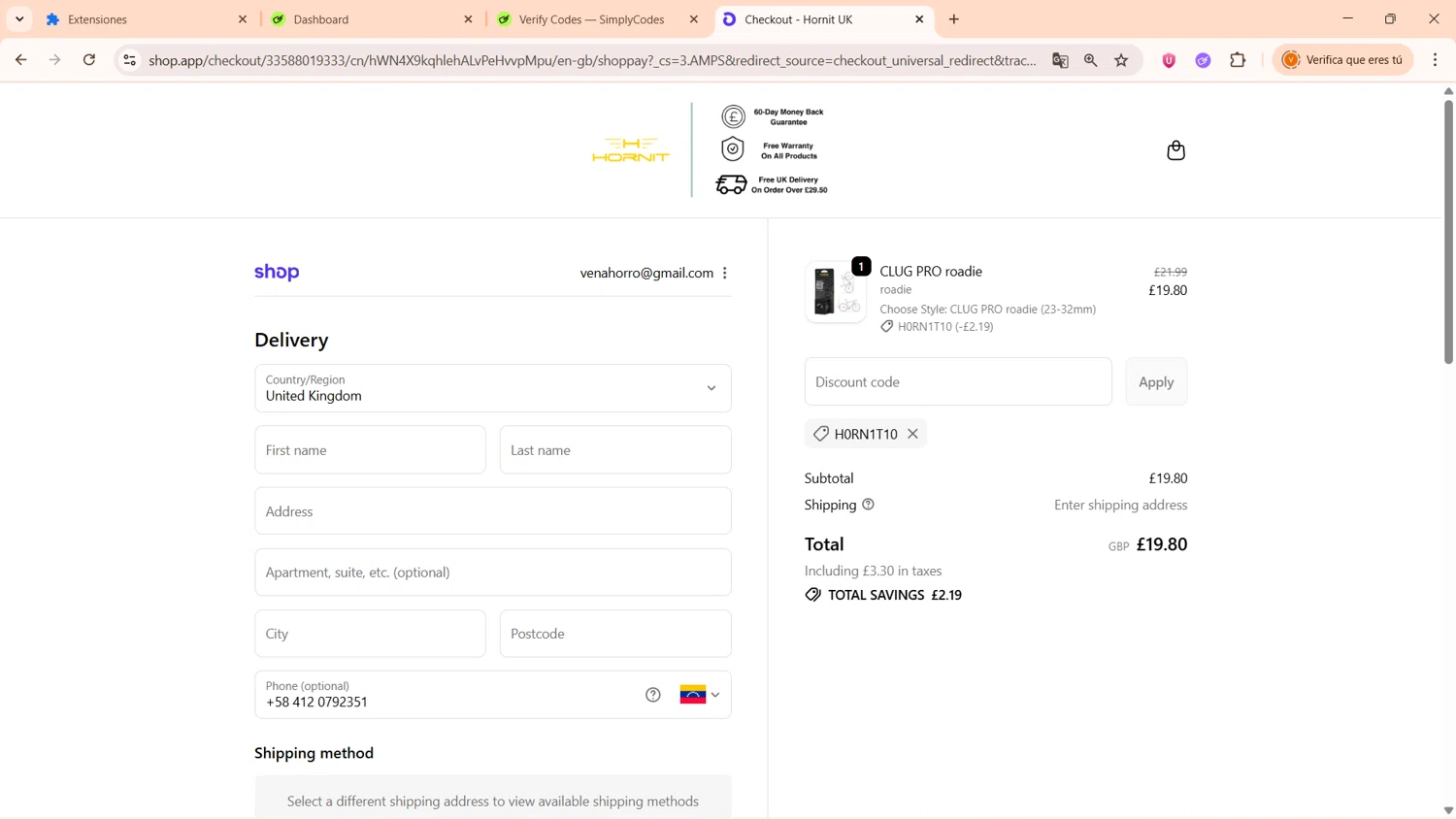1456x819 pixels.
Task: Click the Postcode field
Action: point(615,634)
